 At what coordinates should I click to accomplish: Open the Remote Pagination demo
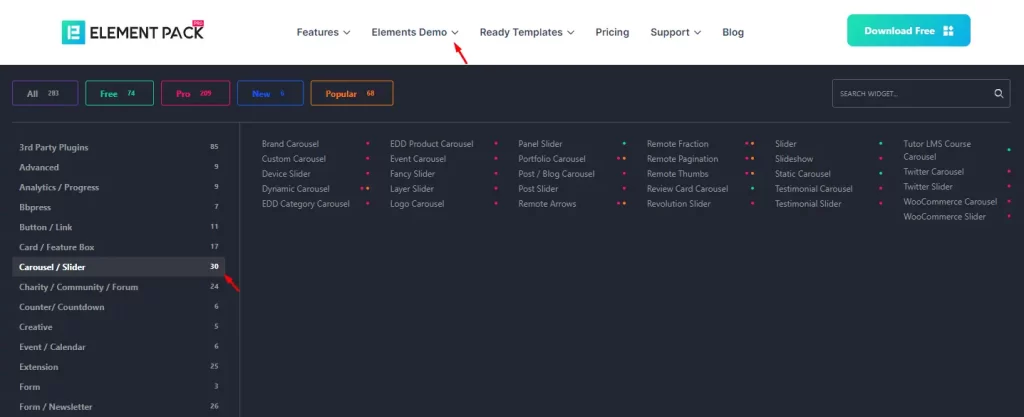point(682,159)
